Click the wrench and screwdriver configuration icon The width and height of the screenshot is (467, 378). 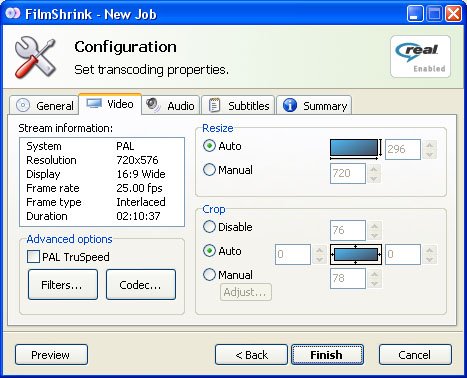click(35, 57)
